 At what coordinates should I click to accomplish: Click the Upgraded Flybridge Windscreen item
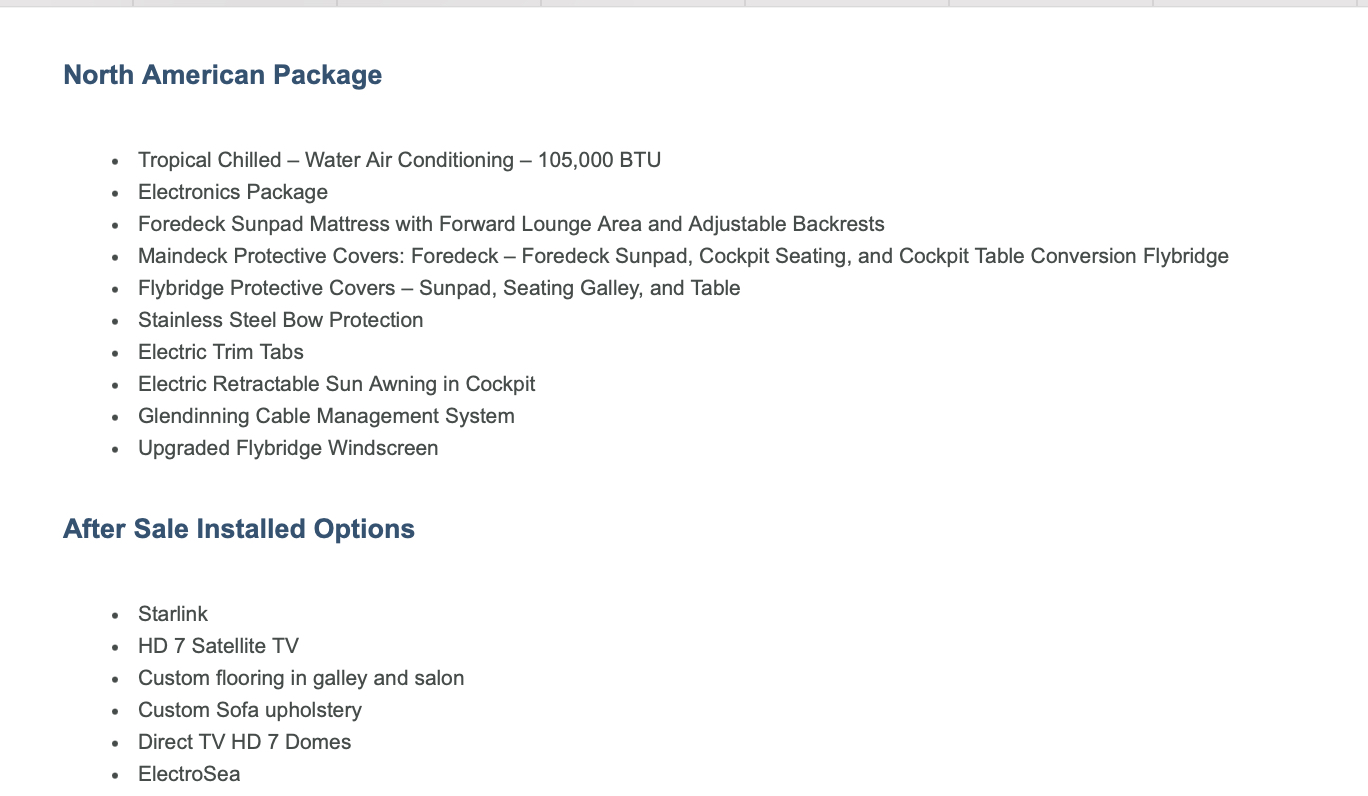[x=288, y=448]
